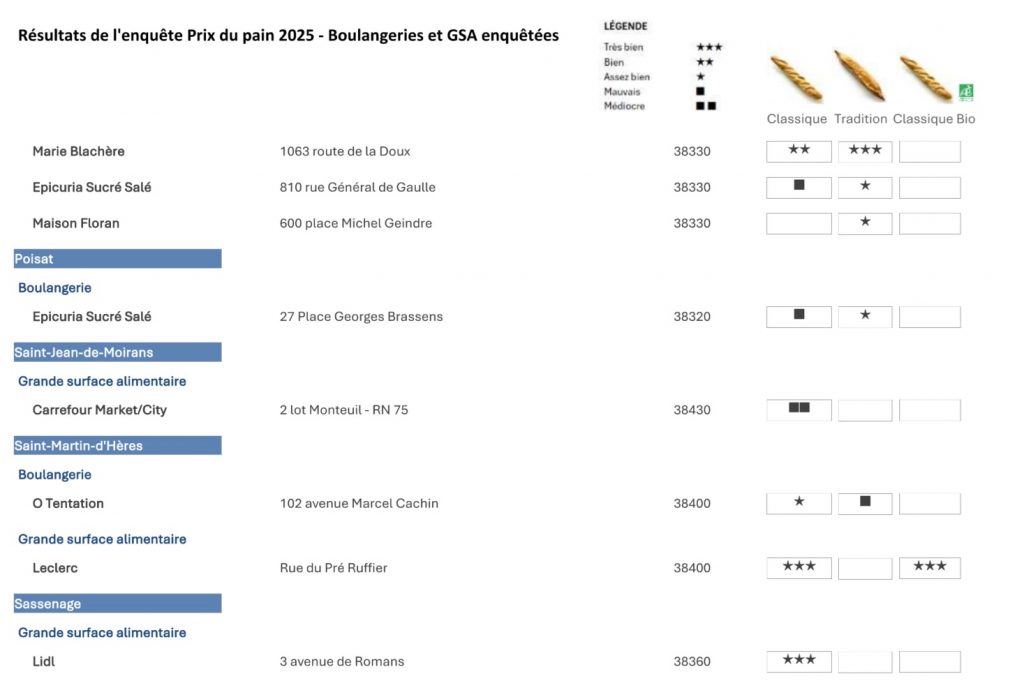Image resolution: width=1024 pixels, height=690 pixels.
Task: Click the Classique Bio baguette image
Action: coord(925,78)
